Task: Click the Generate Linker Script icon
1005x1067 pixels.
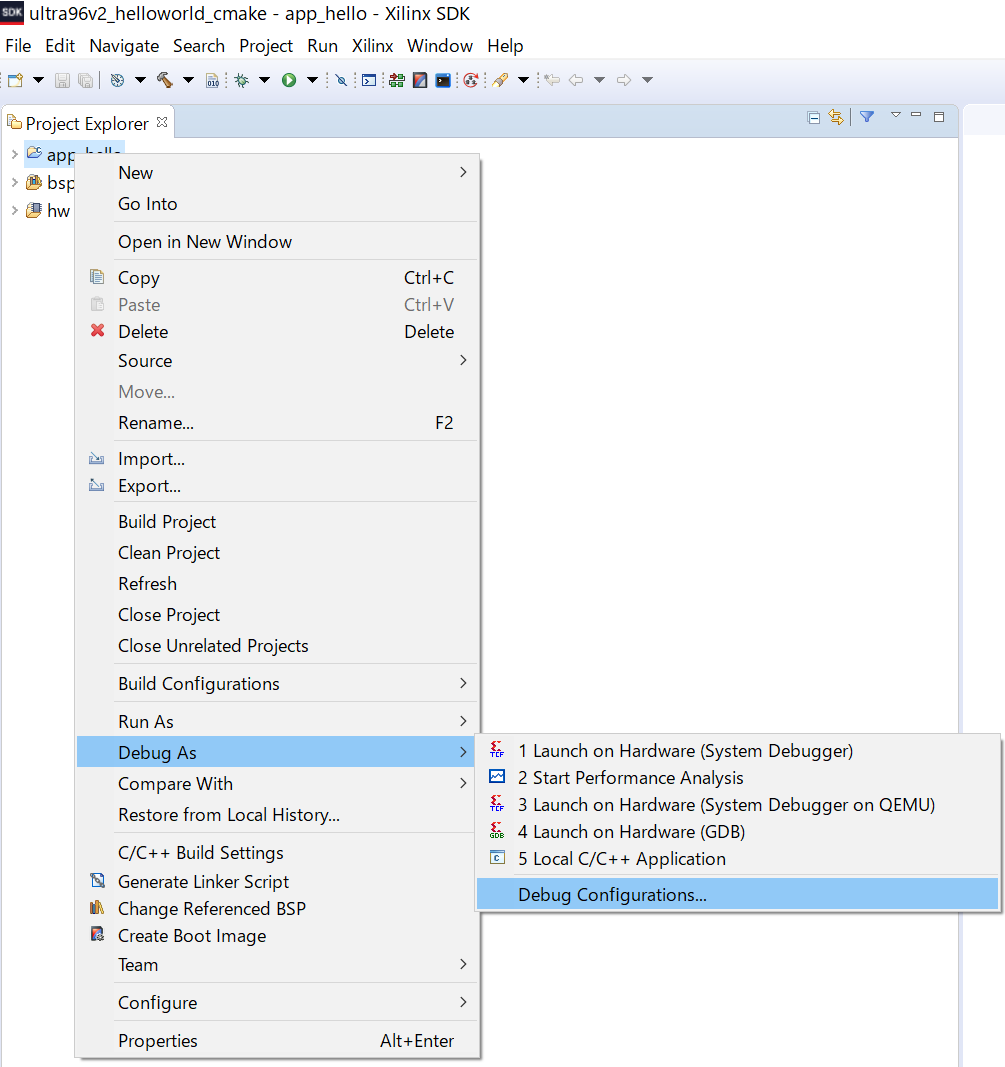Action: (x=98, y=881)
